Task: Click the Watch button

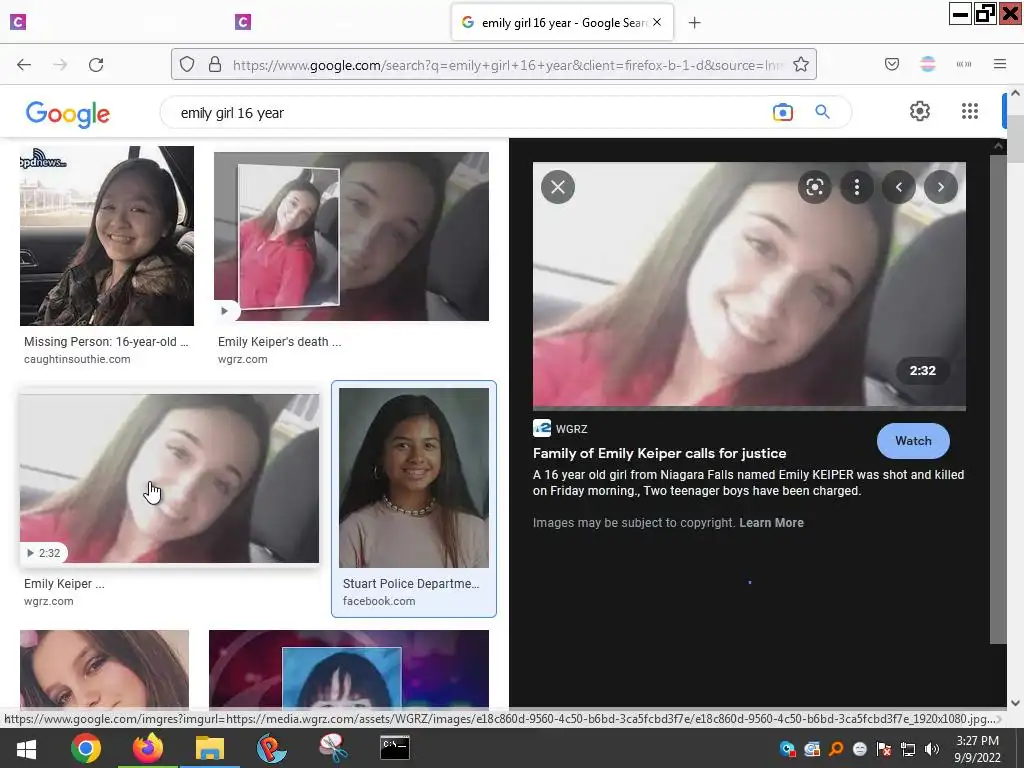Action: coord(913,441)
